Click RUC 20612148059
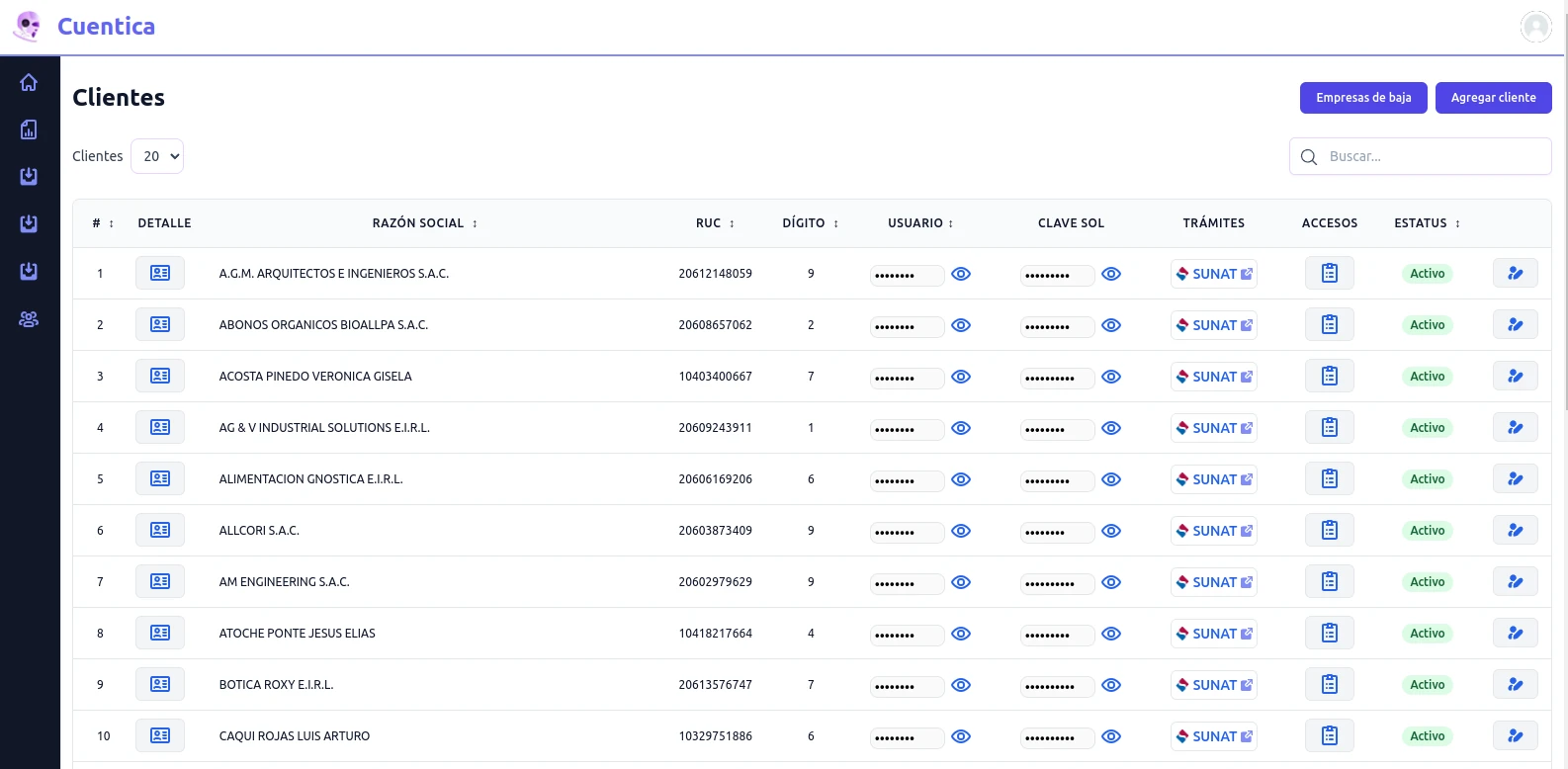The width and height of the screenshot is (1568, 769). (715, 274)
